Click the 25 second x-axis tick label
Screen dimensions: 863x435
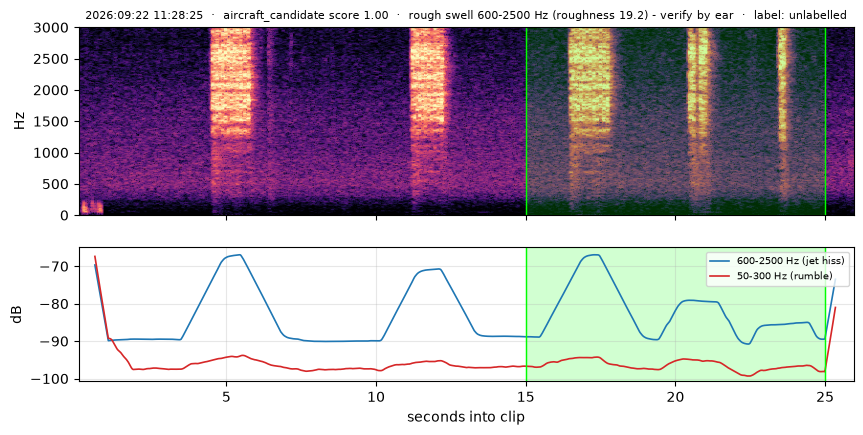coord(826,396)
